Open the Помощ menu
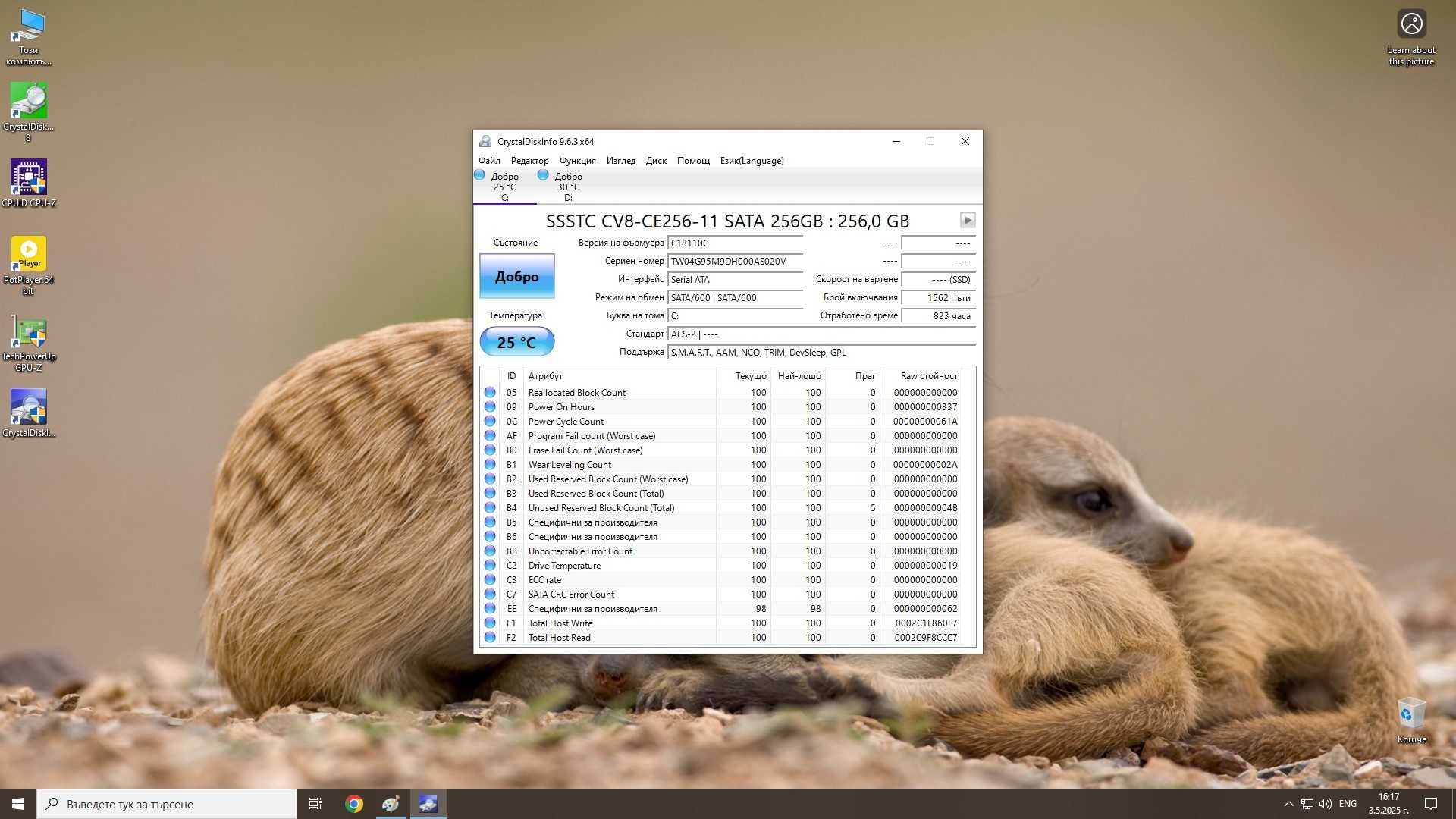The width and height of the screenshot is (1456, 819). point(693,161)
